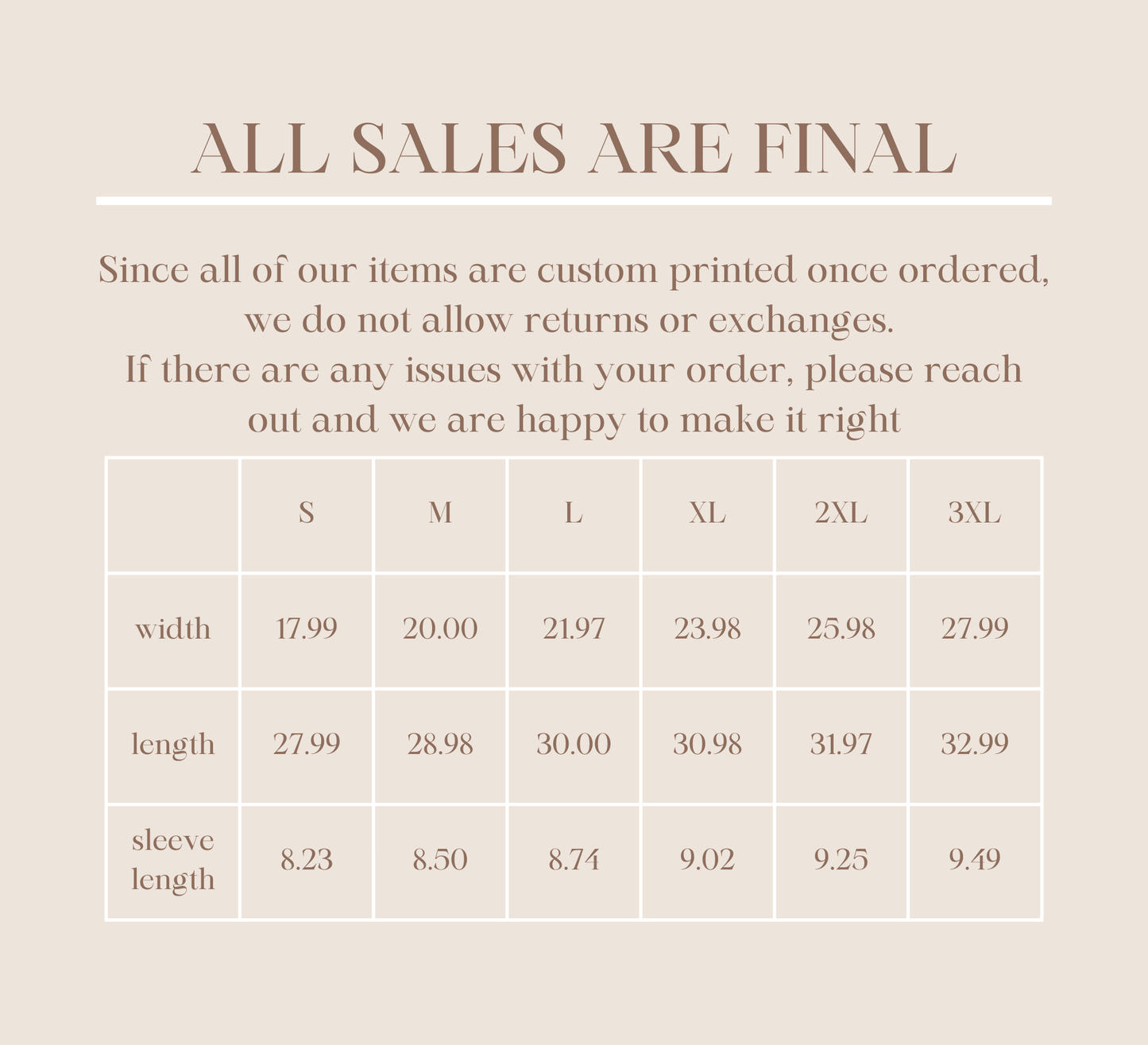Click the width row label
Image resolution: width=1148 pixels, height=1045 pixels.
pos(173,629)
